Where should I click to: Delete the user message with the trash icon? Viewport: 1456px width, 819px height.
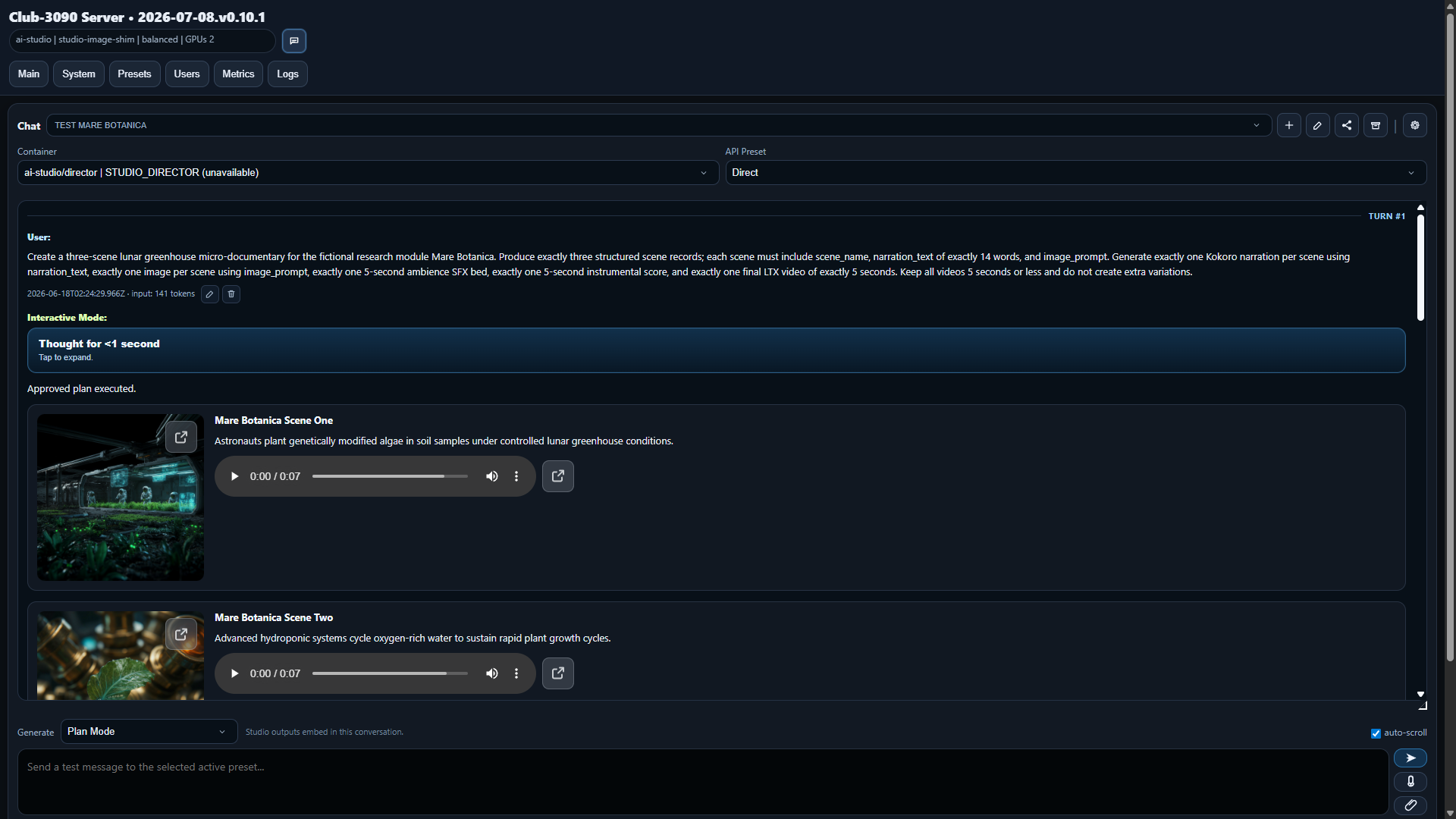(231, 294)
